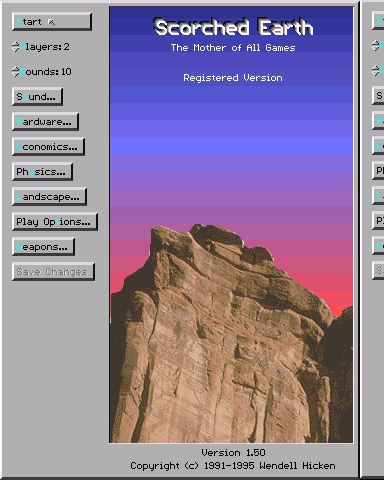This screenshot has height=480, width=384.
Task: Click the Scorched Earth title text
Action: tap(233, 27)
